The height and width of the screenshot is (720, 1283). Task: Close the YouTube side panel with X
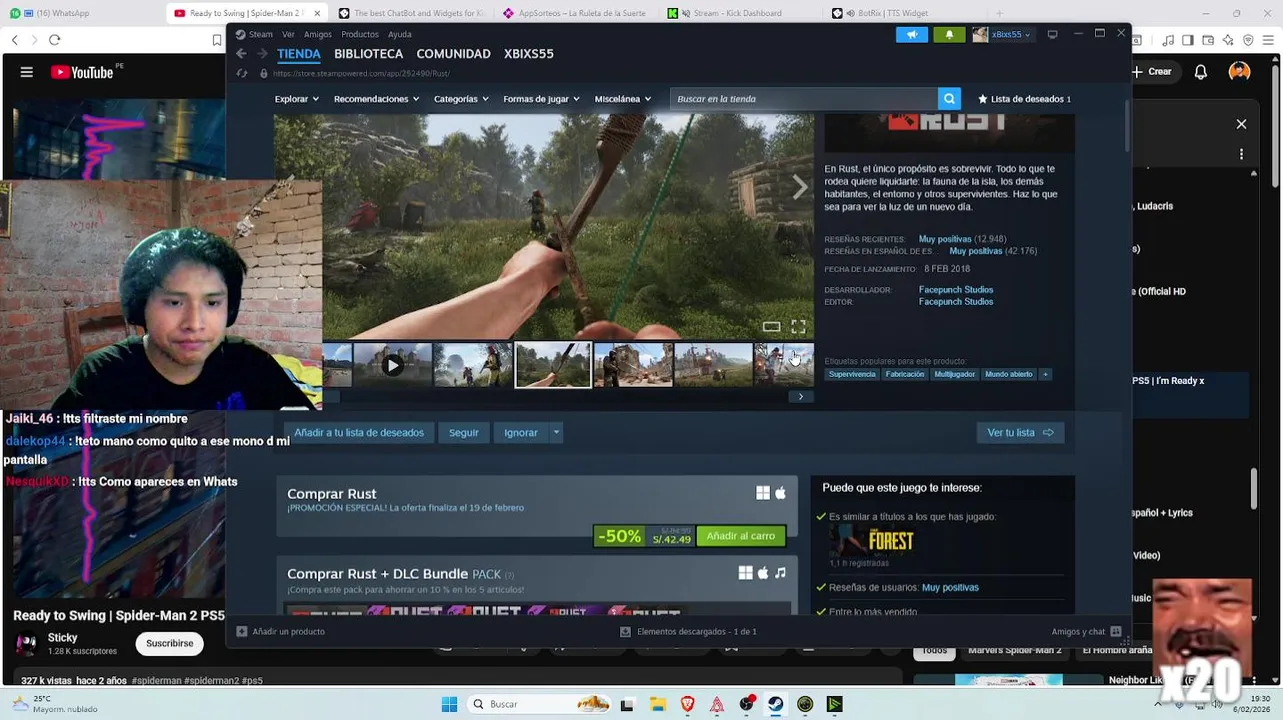pos(1241,124)
